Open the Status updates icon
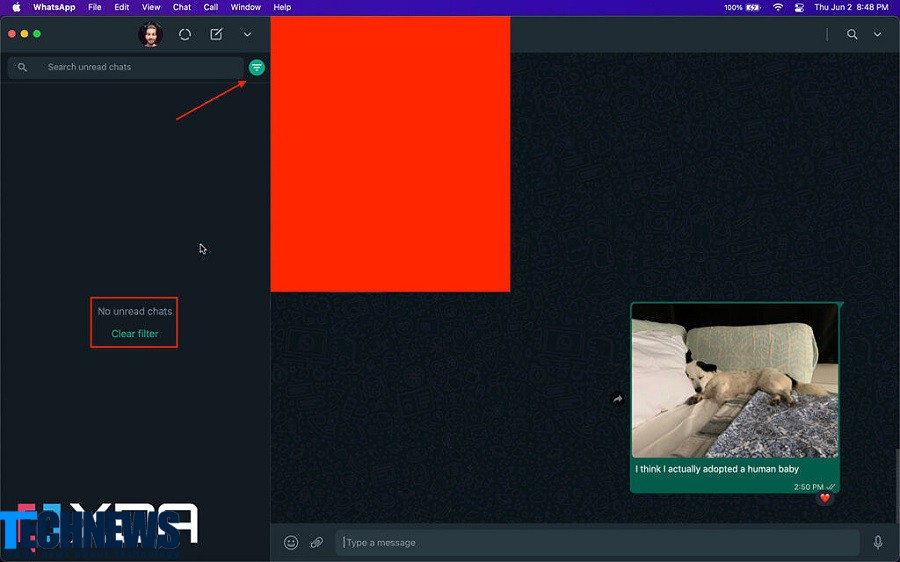 coord(185,34)
